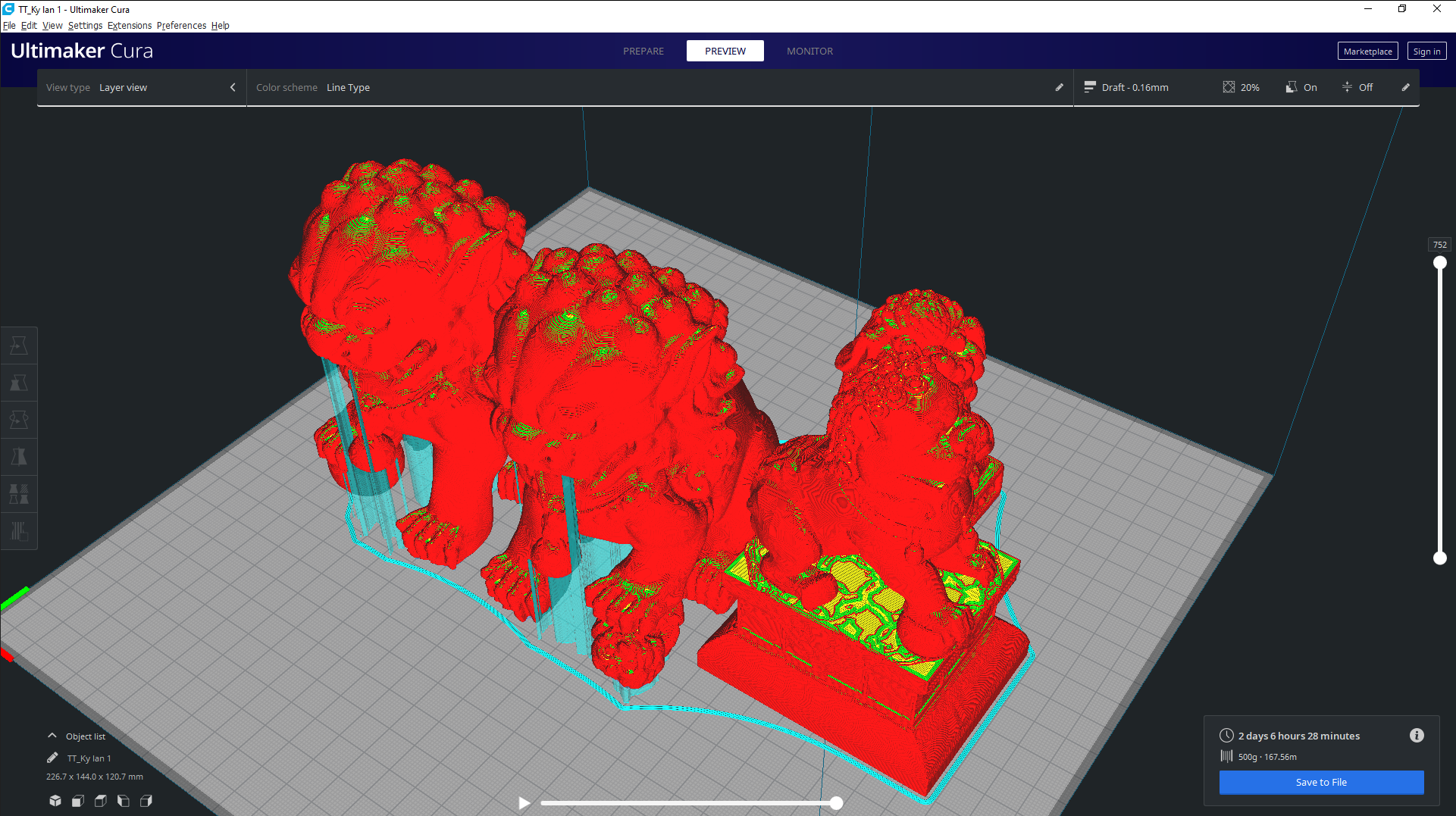Minimize the Cura window
The width and height of the screenshot is (1456, 816).
(1368, 9)
